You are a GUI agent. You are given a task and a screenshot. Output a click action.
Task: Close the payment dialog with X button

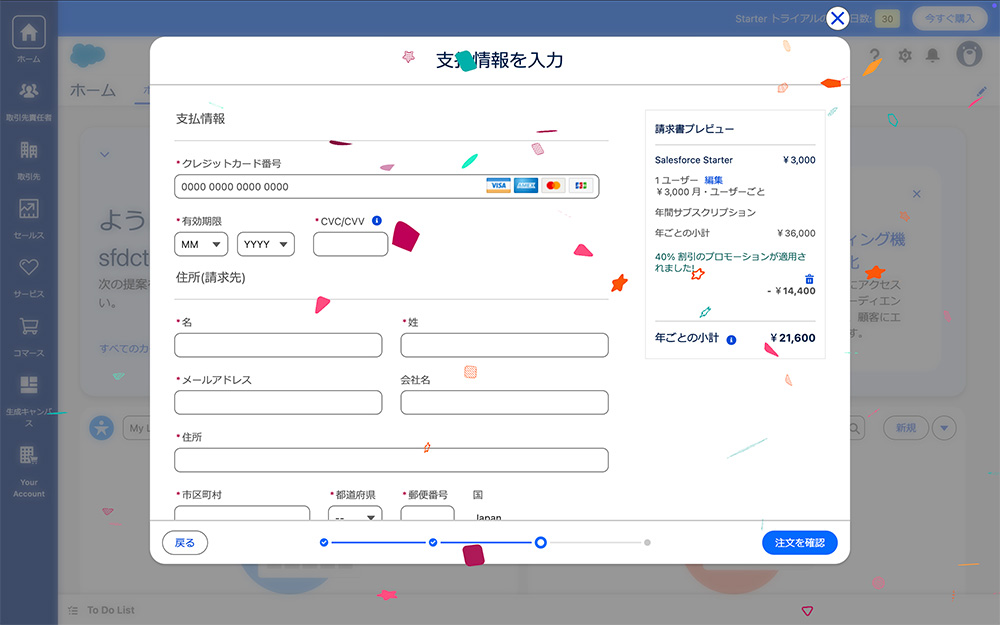click(x=837, y=18)
